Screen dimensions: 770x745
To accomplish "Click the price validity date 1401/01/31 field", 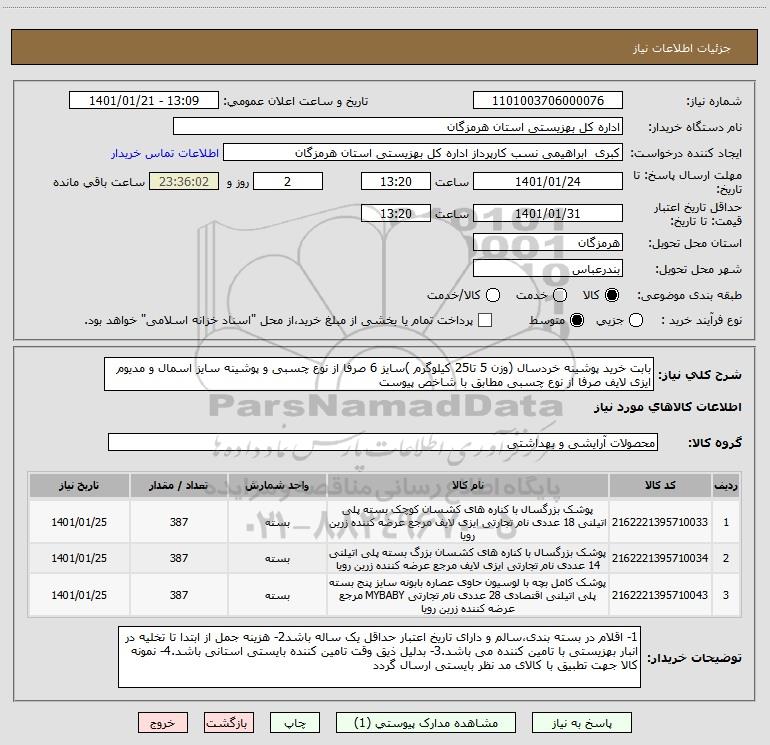I will (548, 213).
